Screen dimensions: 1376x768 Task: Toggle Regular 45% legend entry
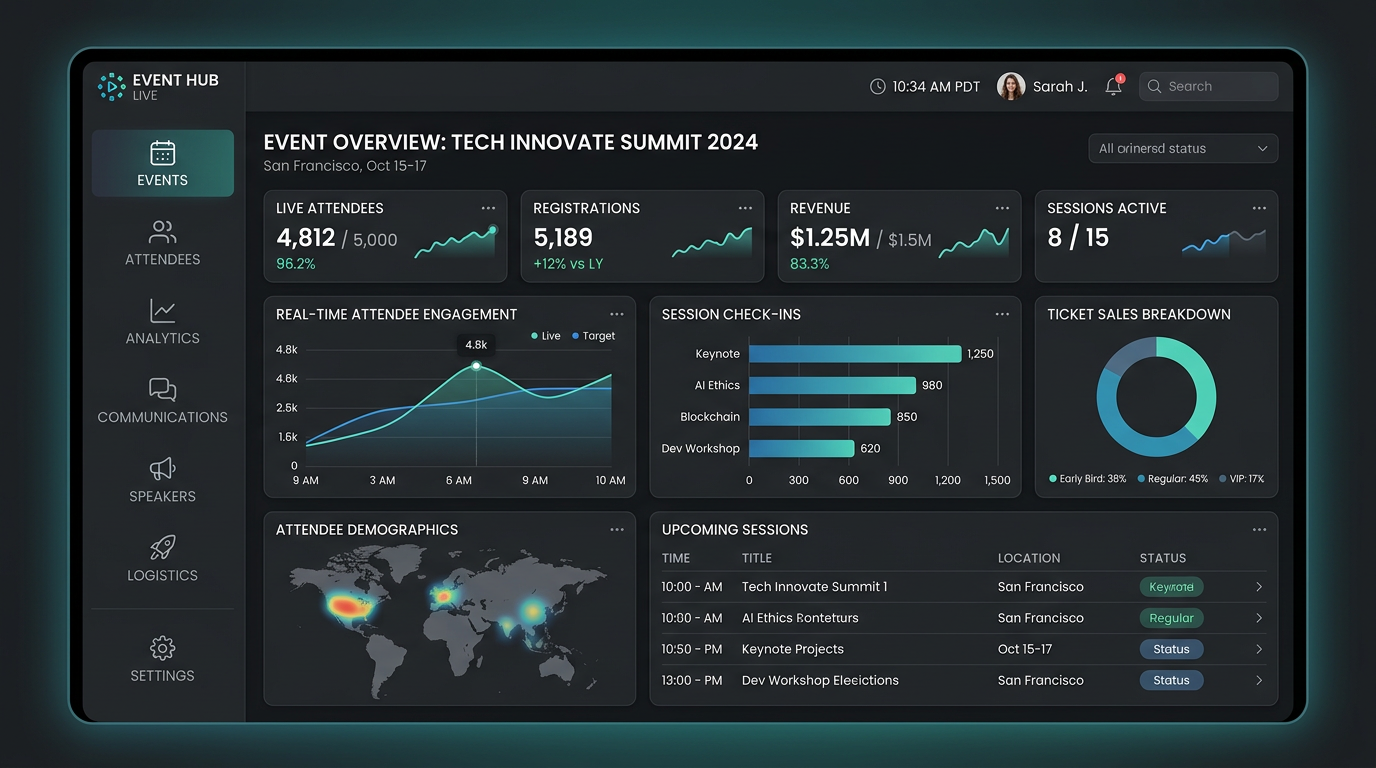(x=1173, y=479)
